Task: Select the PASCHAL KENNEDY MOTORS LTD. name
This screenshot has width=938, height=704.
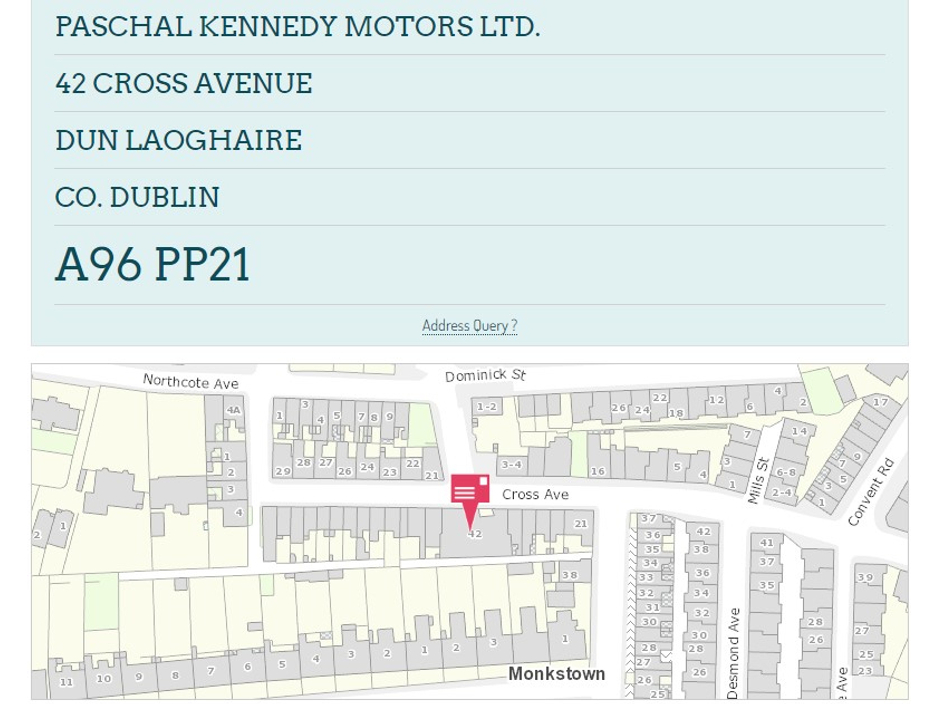Action: pos(298,26)
